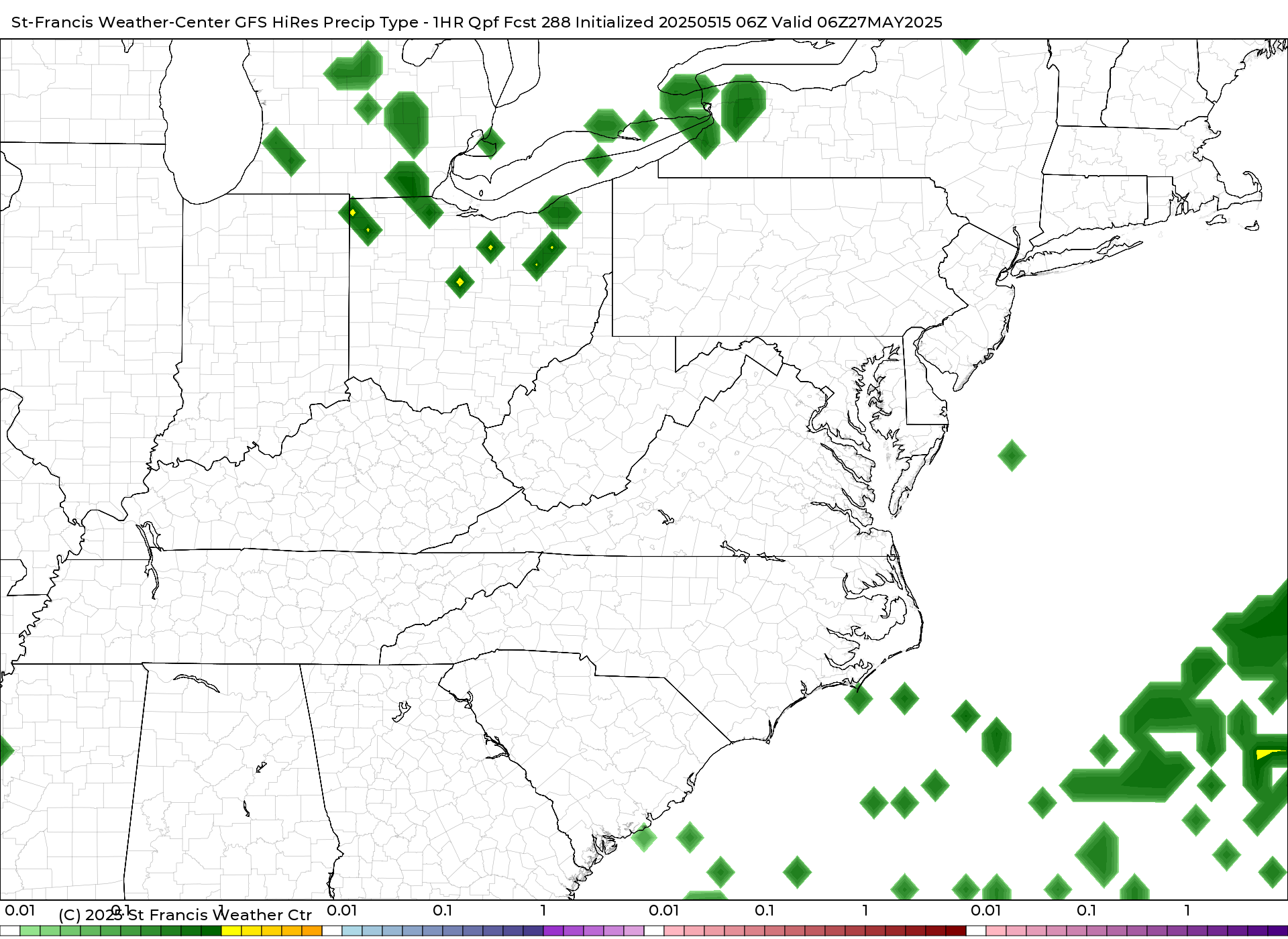The width and height of the screenshot is (1288, 939).
Task: Click the 0.01 label above the red scale
Action: click(x=664, y=910)
